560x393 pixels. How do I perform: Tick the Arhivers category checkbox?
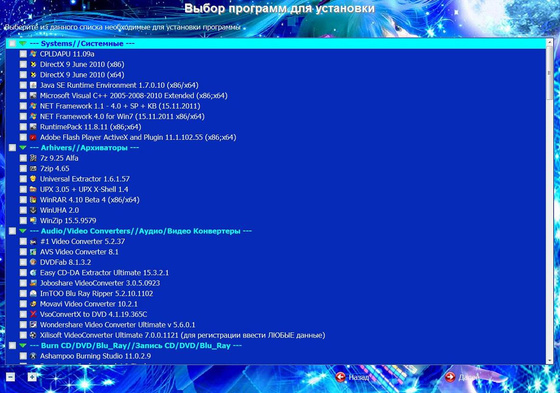click(12, 148)
